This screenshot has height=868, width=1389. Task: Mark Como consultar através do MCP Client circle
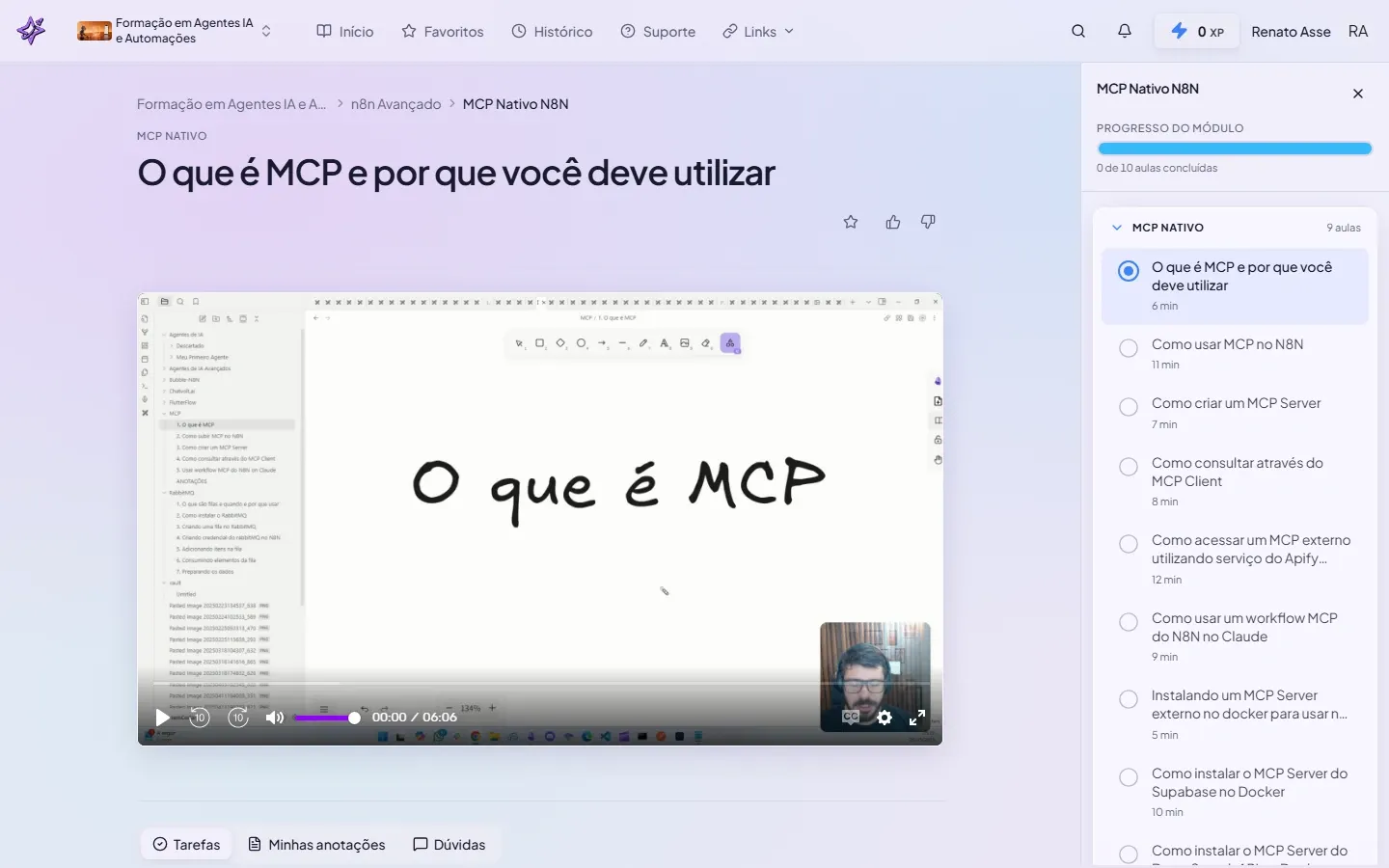[1129, 467]
